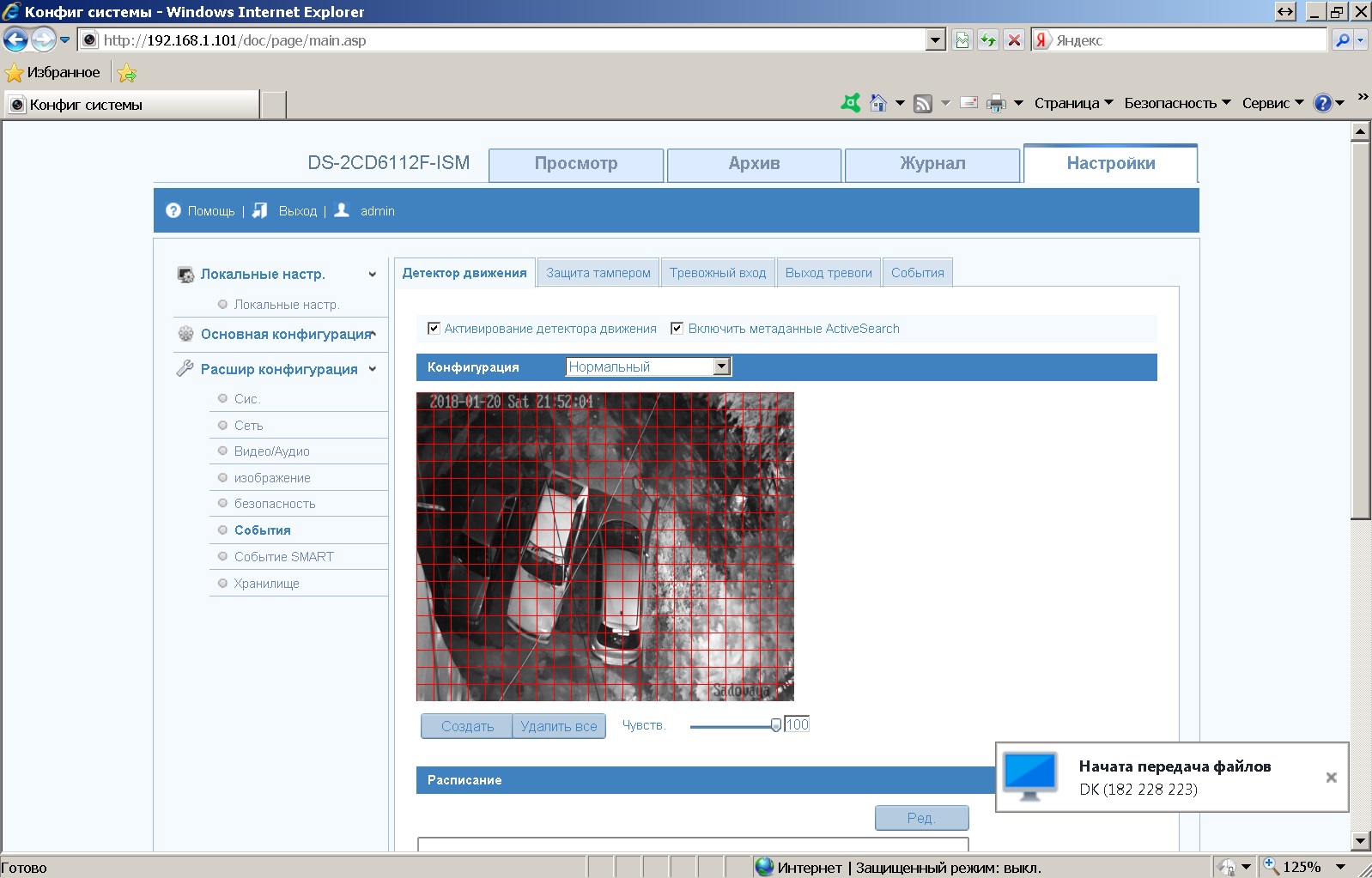Click the admin user icon
The image size is (1372, 878).
[342, 210]
